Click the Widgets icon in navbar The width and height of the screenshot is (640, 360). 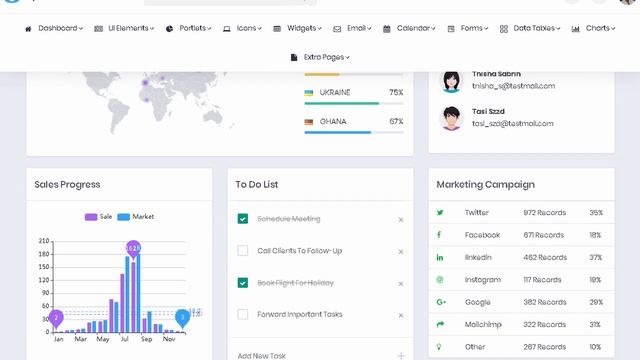277,29
